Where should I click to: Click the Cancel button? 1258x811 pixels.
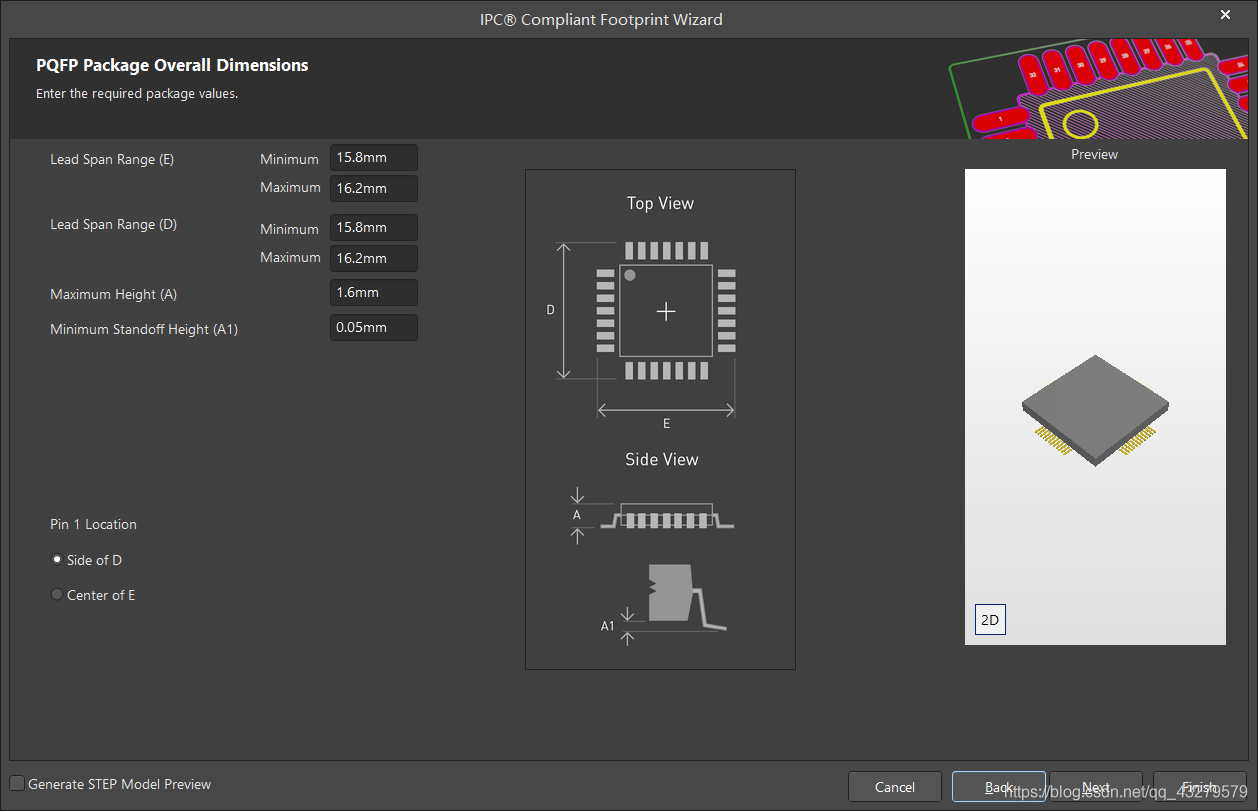pos(895,787)
